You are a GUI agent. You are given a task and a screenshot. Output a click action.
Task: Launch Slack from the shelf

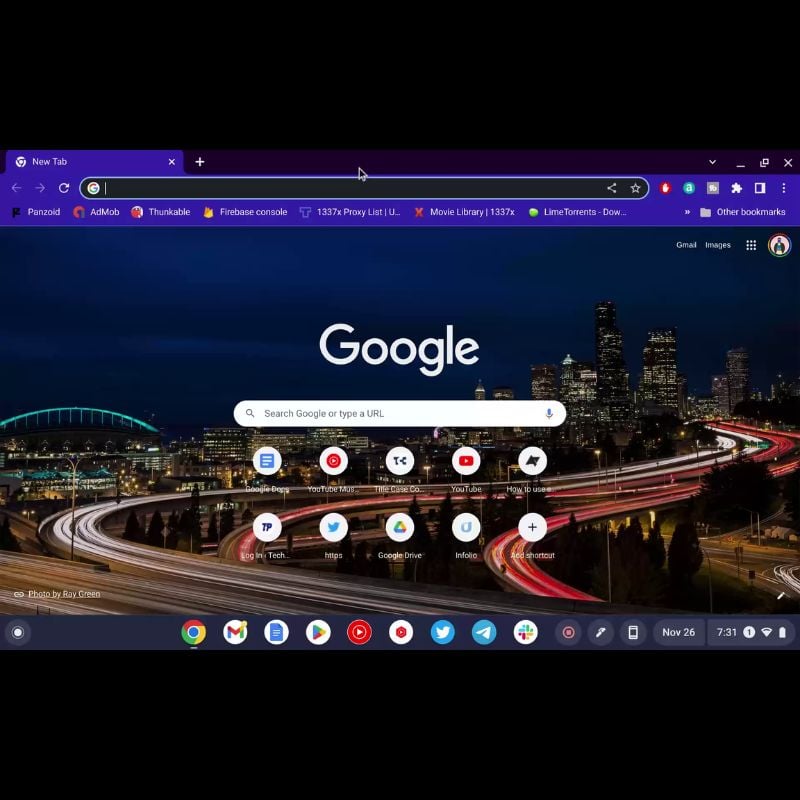coord(526,633)
